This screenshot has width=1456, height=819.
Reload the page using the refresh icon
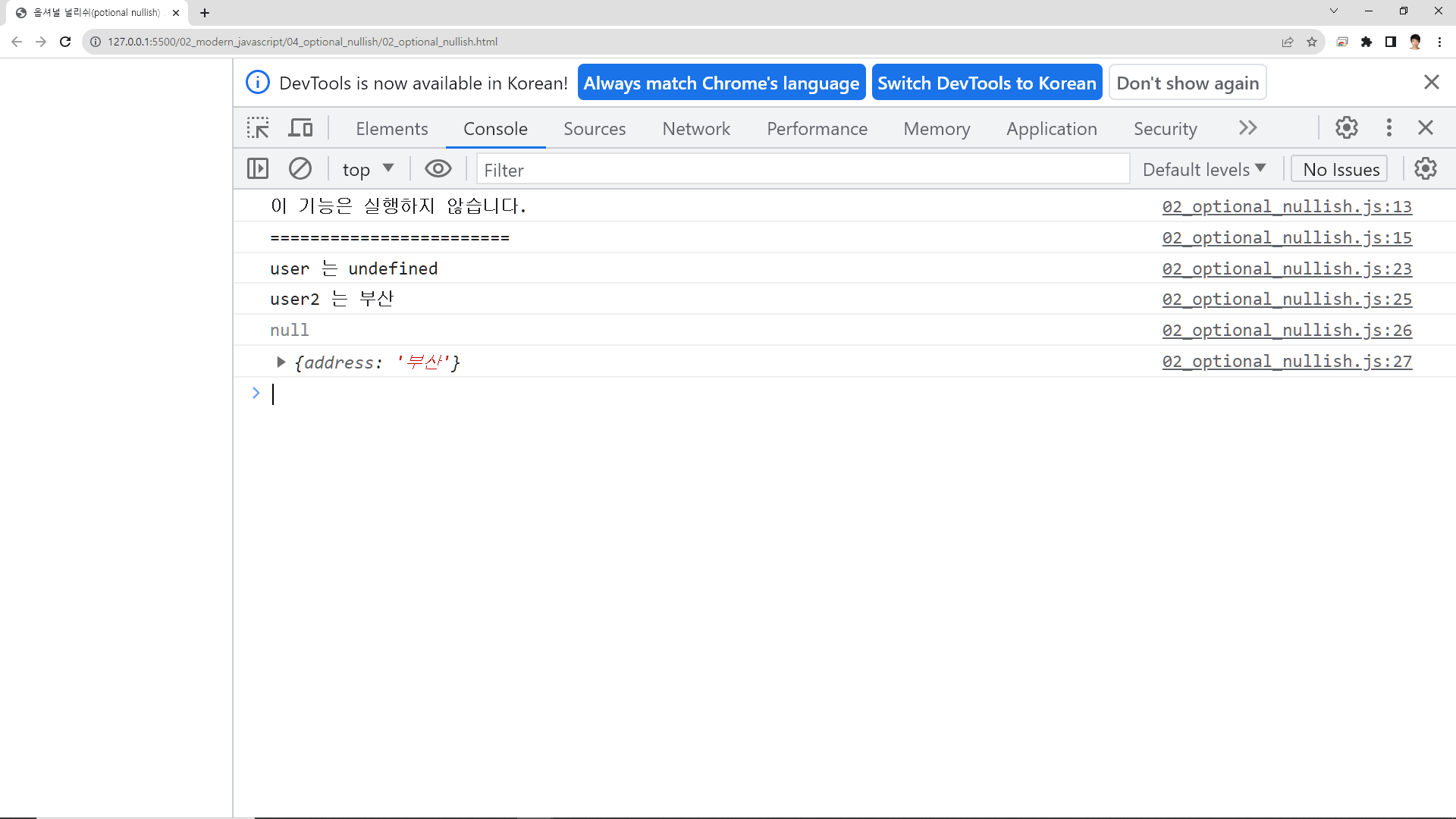point(65,42)
